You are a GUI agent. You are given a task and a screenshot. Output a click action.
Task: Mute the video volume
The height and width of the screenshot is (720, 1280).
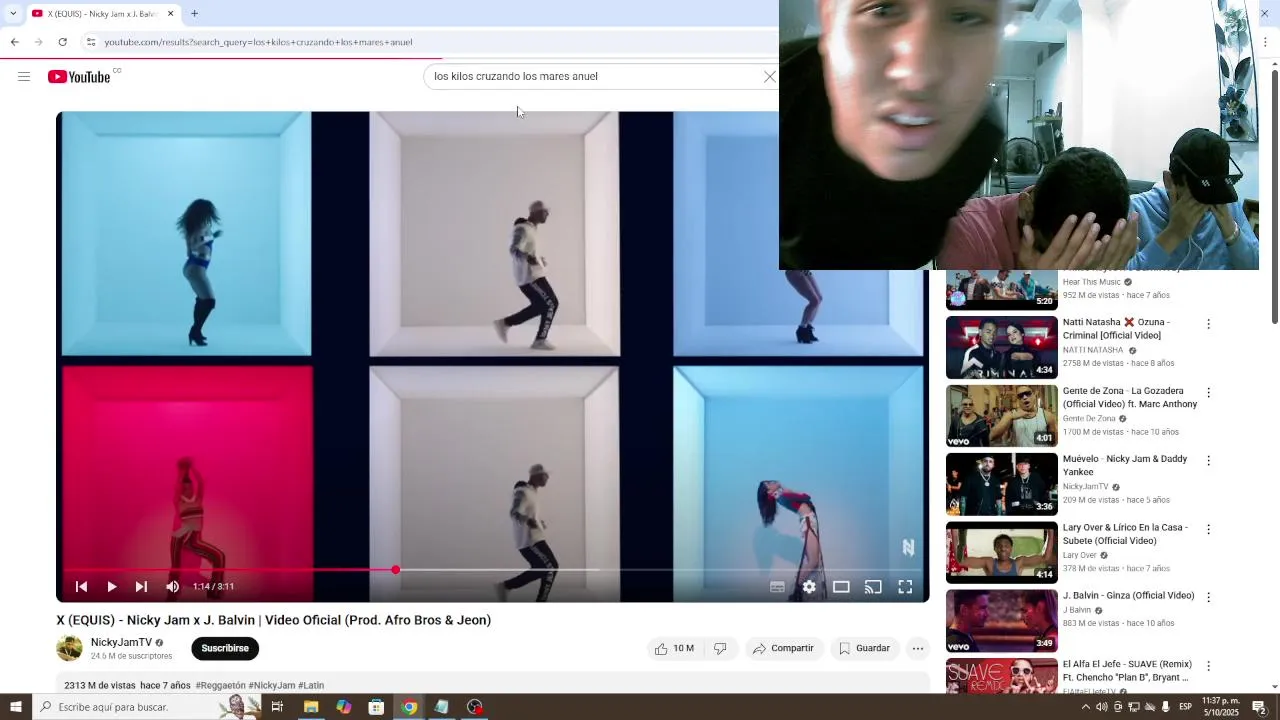pos(172,587)
